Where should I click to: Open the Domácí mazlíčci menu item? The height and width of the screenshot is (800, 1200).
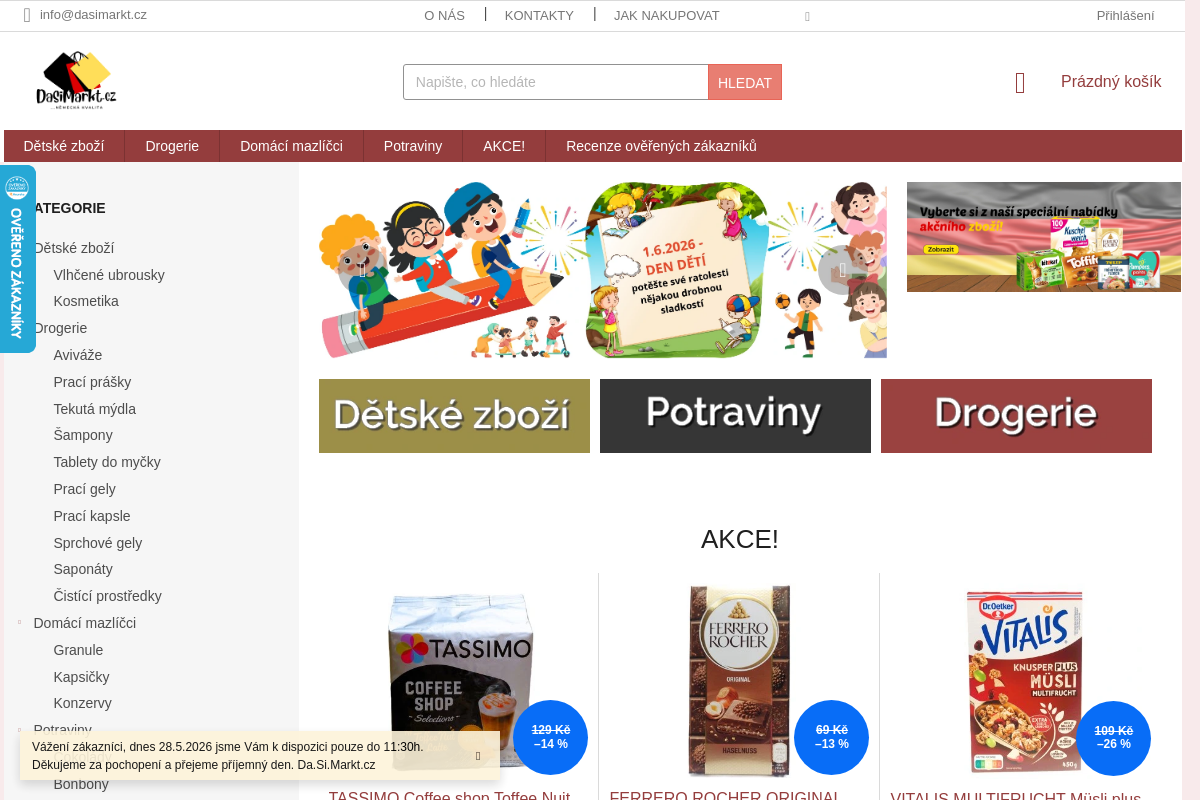click(x=291, y=146)
